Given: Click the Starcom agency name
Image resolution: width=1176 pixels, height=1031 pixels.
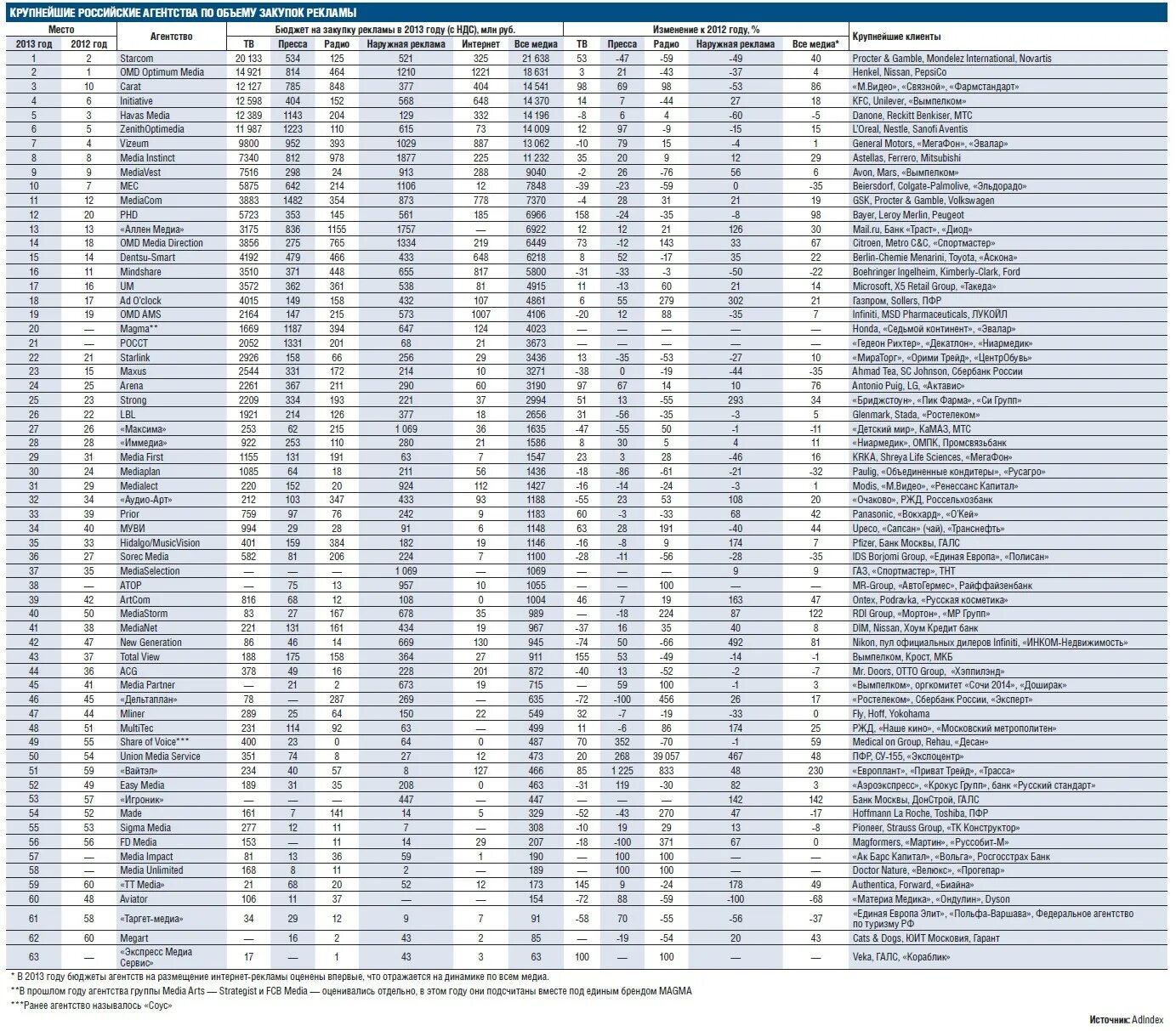Looking at the screenshot, I should (137, 59).
